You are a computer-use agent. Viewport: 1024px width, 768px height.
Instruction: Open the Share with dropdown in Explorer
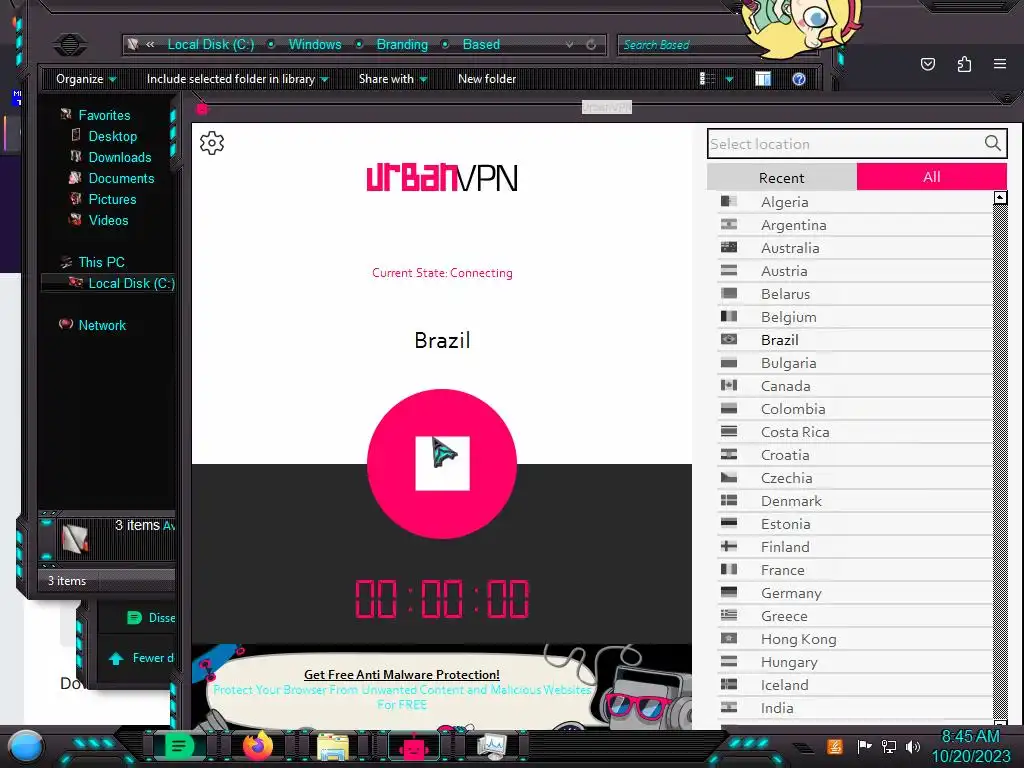coord(393,79)
